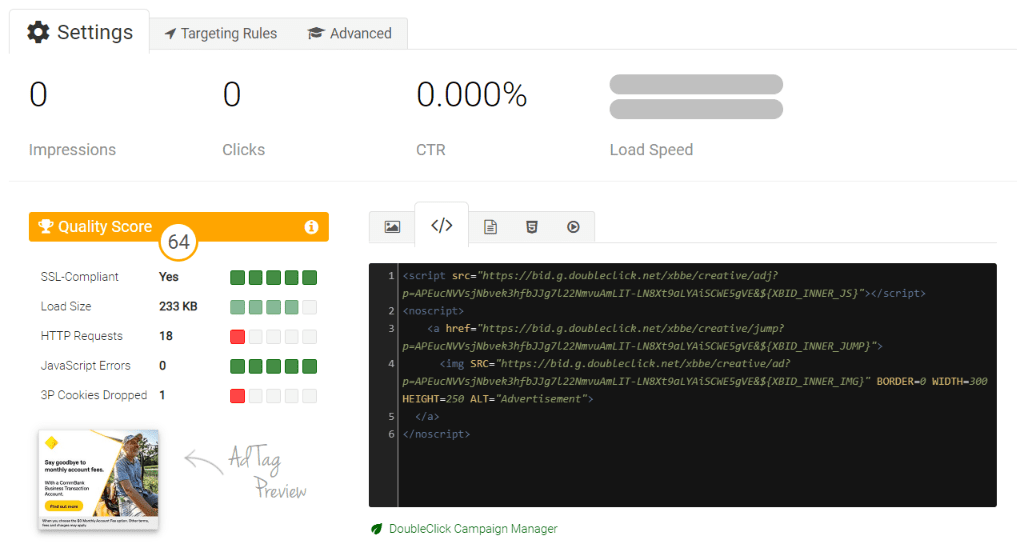1026x551 pixels.
Task: Click the Targeting Rules arrow icon
Action: [x=170, y=33]
